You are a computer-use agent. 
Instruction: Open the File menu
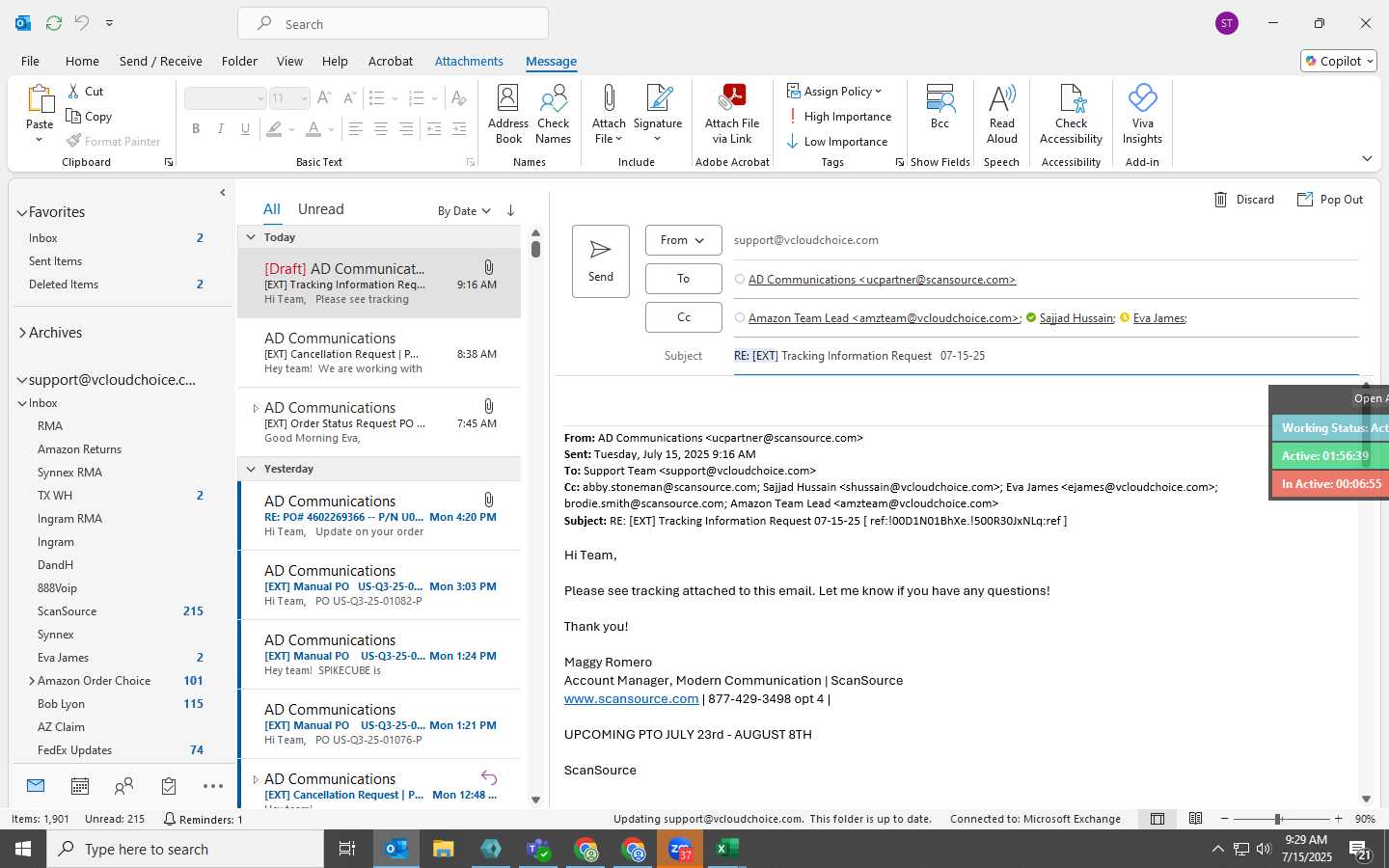(x=30, y=61)
